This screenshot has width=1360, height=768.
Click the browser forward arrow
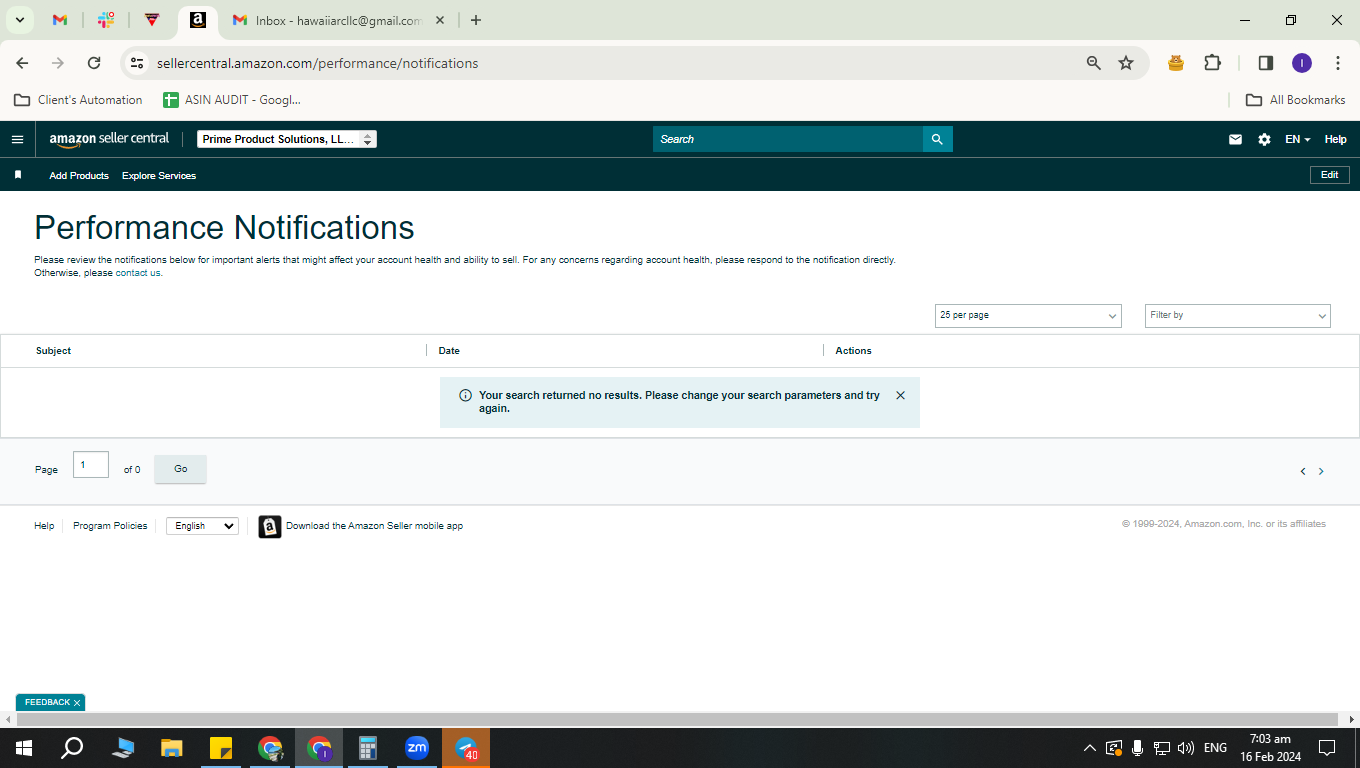tap(58, 63)
